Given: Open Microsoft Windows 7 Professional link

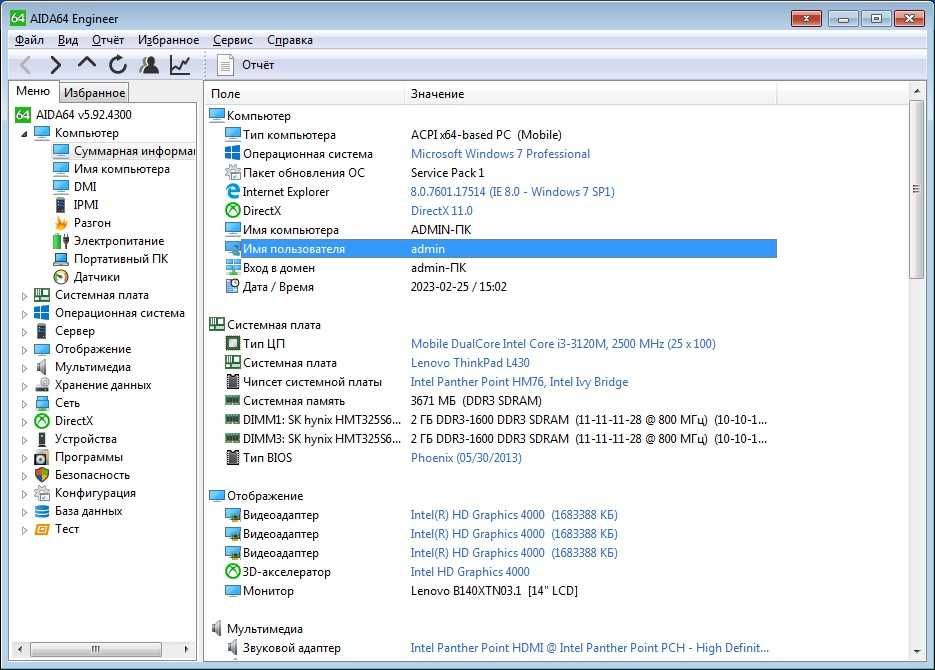Looking at the screenshot, I should (x=500, y=154).
